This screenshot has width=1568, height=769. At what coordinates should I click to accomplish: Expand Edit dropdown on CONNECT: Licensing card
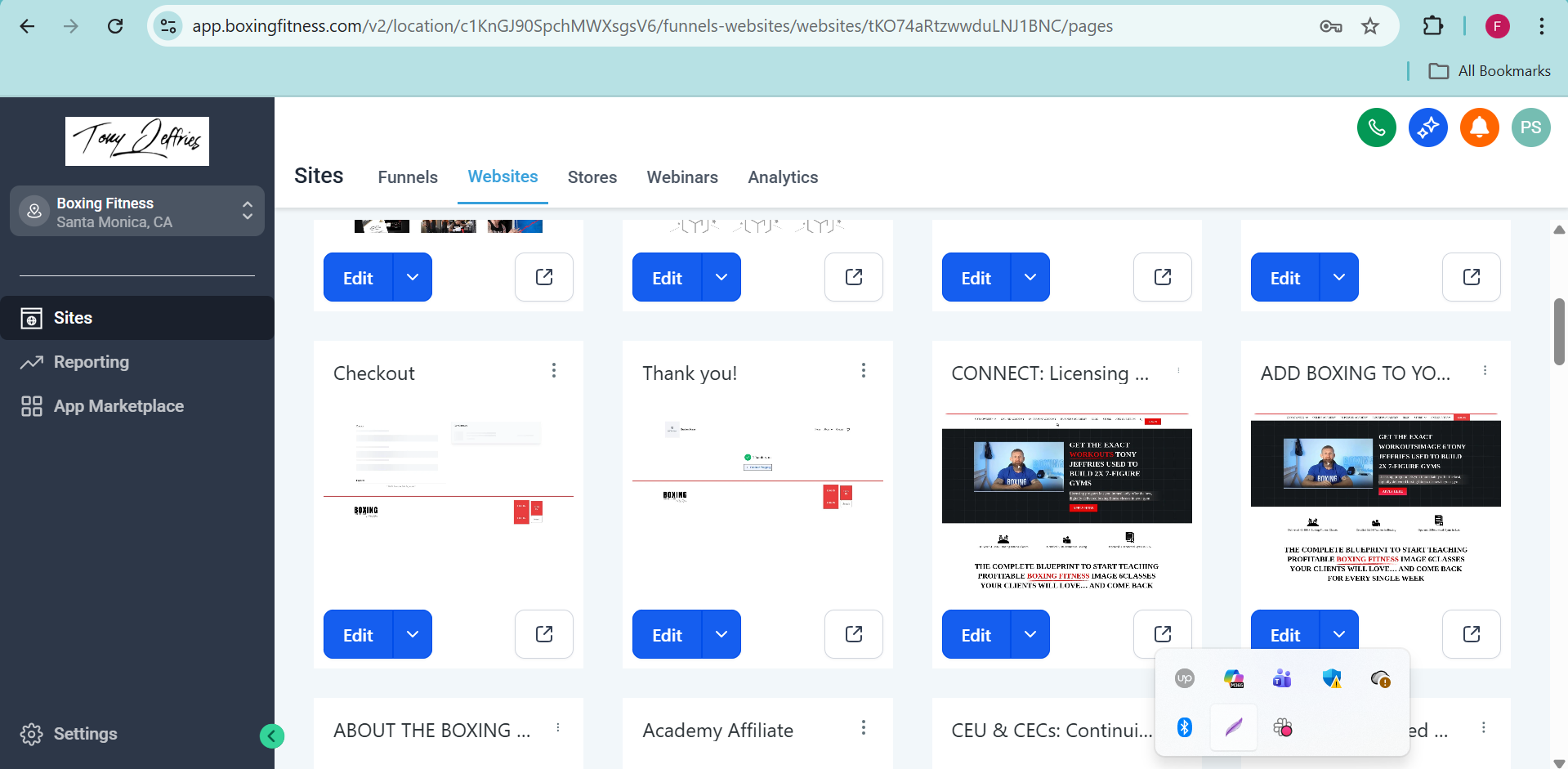(x=1030, y=634)
